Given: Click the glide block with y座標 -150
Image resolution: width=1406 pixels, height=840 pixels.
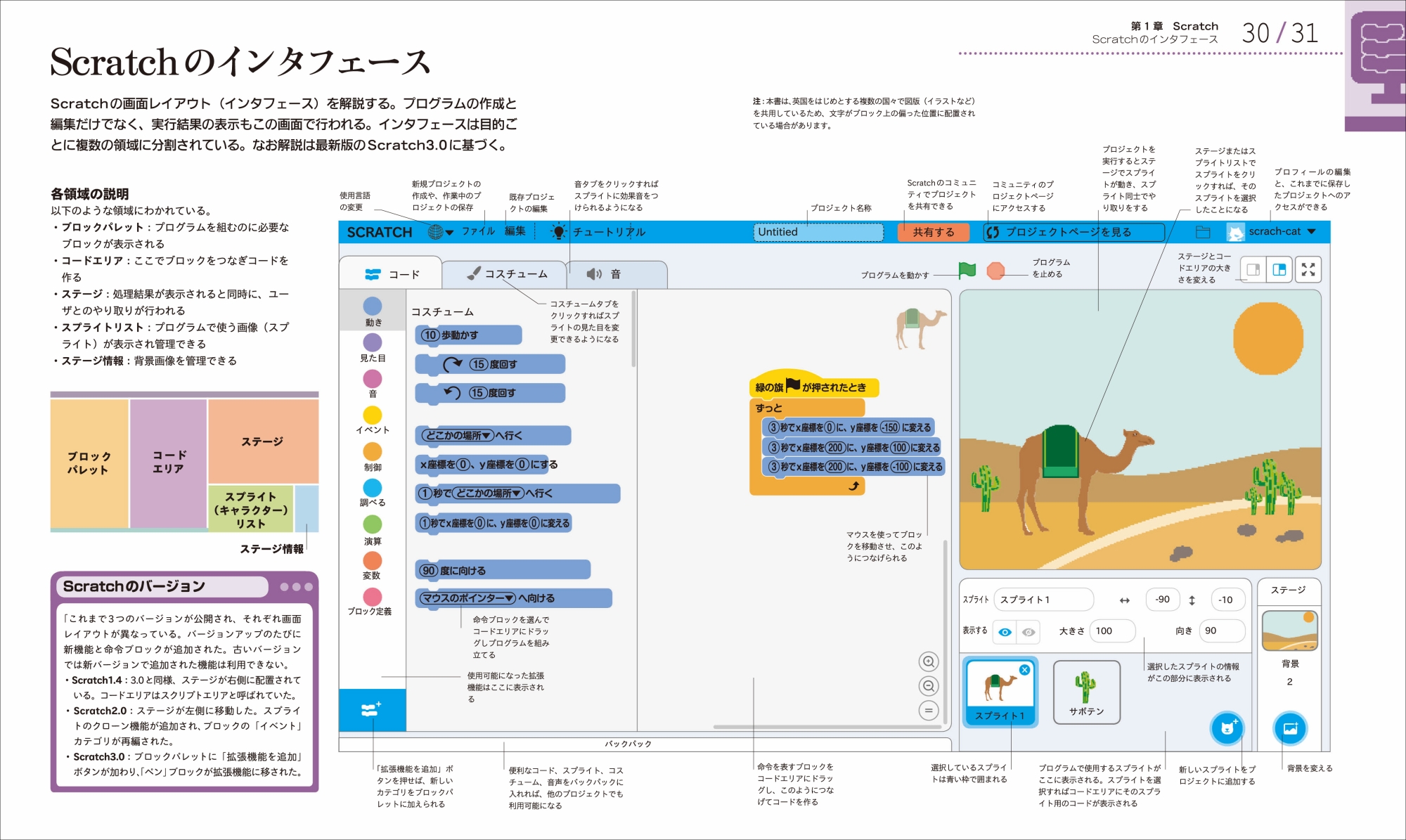Looking at the screenshot, I should point(849,427).
